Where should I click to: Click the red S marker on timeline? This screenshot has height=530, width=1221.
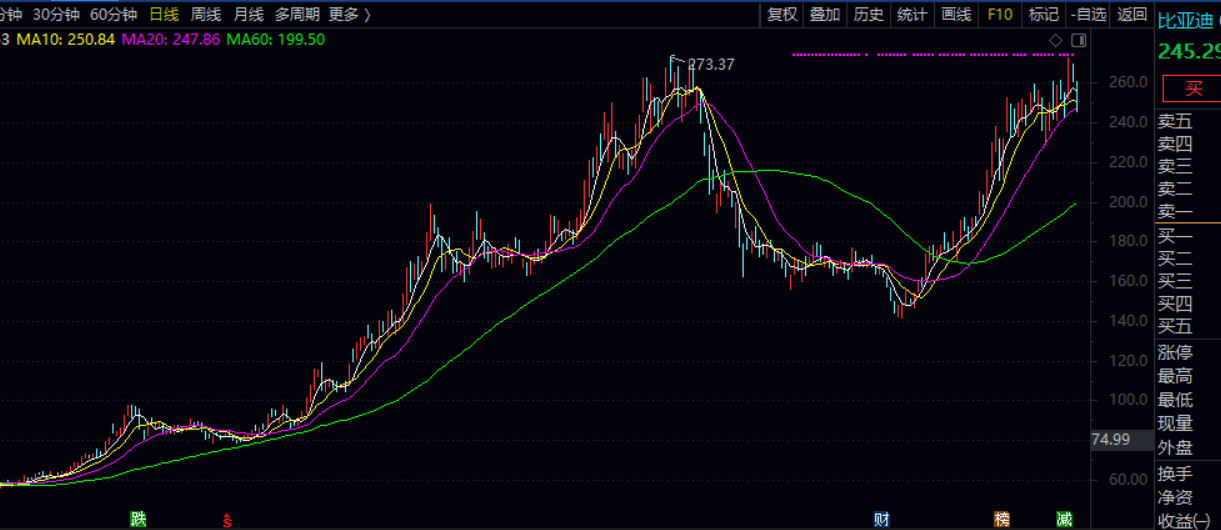pos(227,520)
